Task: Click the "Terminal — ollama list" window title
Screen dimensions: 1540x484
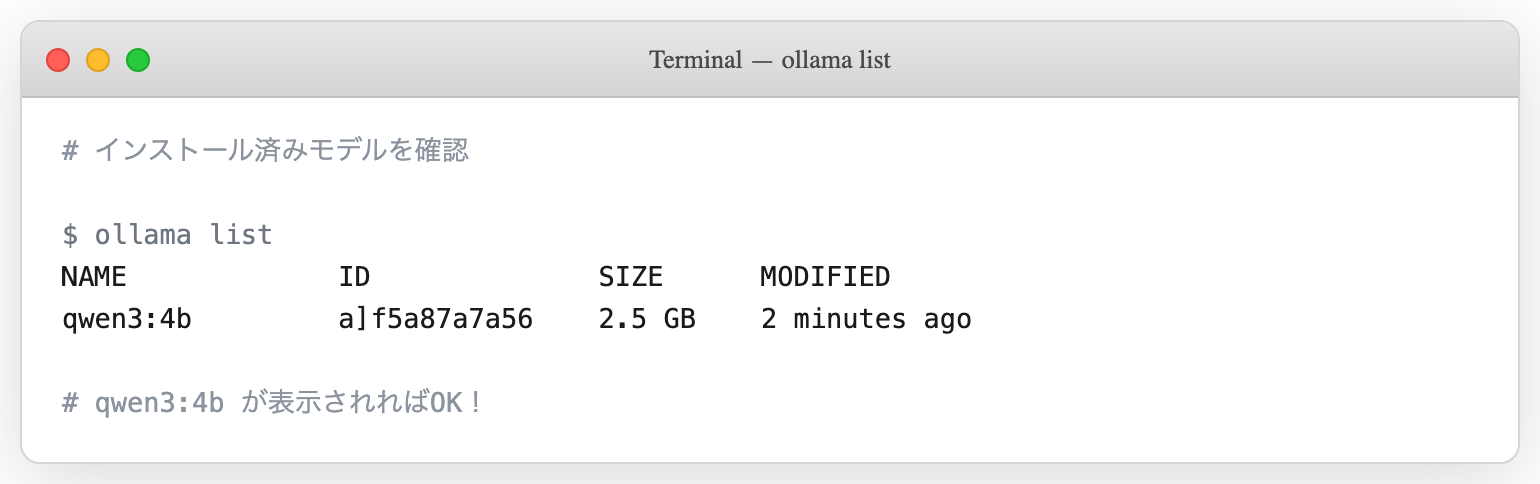Action: coord(769,60)
